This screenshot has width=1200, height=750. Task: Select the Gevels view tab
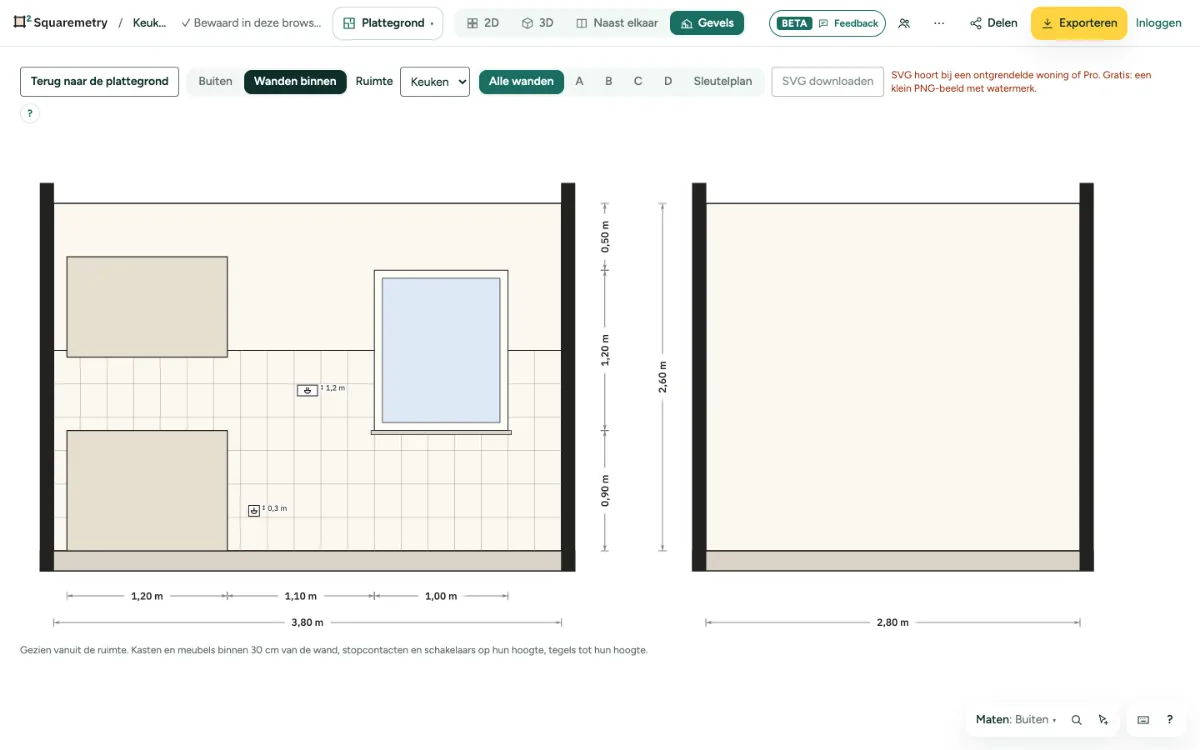coord(707,23)
